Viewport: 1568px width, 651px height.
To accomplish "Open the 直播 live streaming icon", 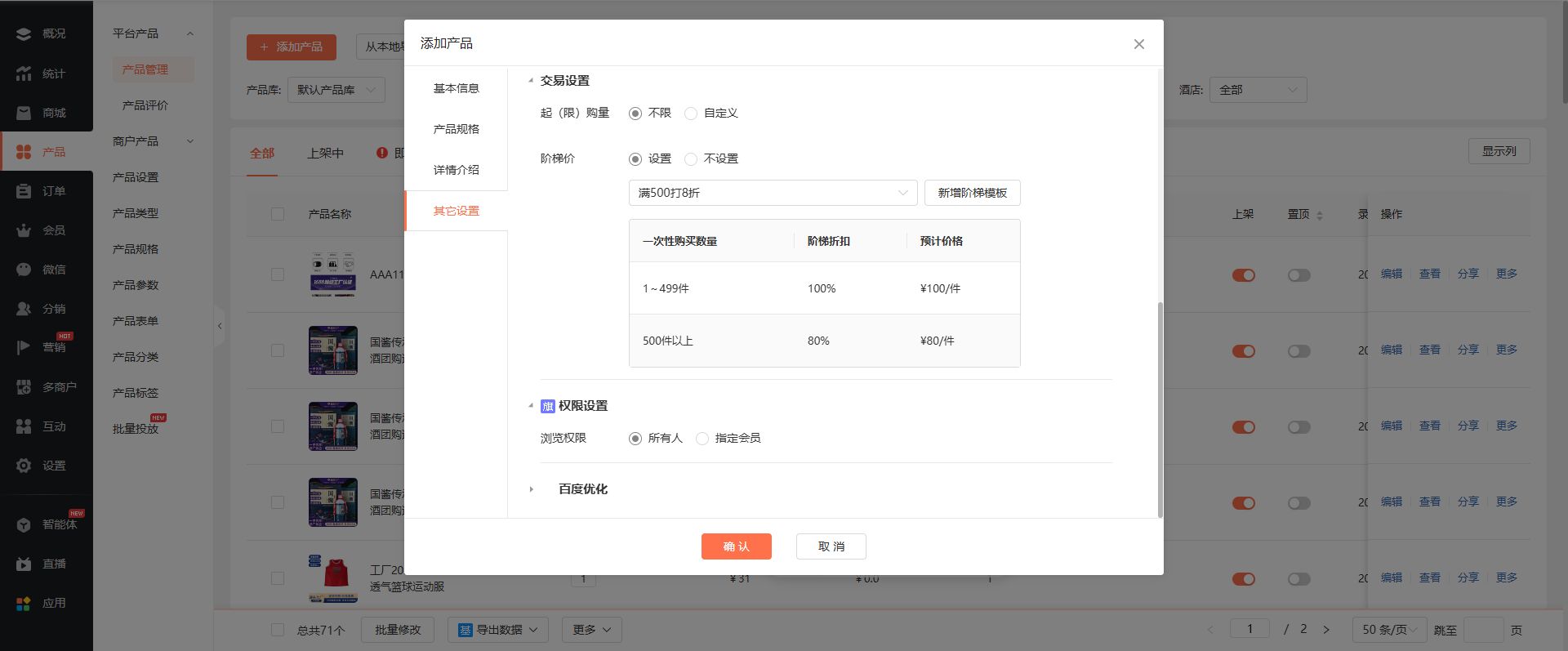I will [x=24, y=564].
